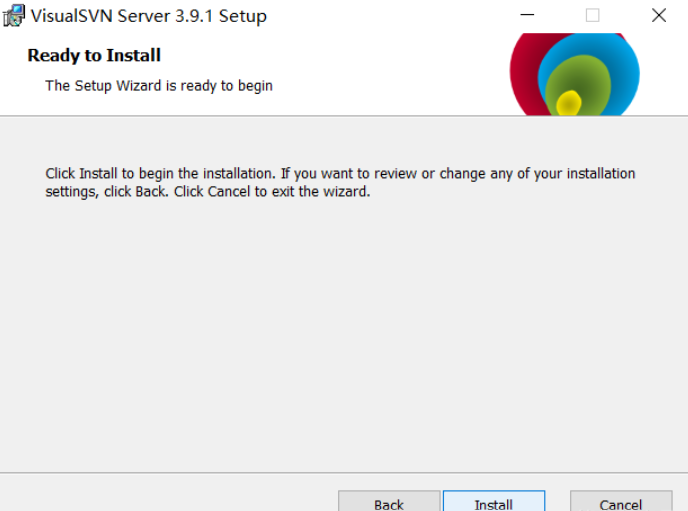Cancel the VisualSVN Server setup

[621, 501]
